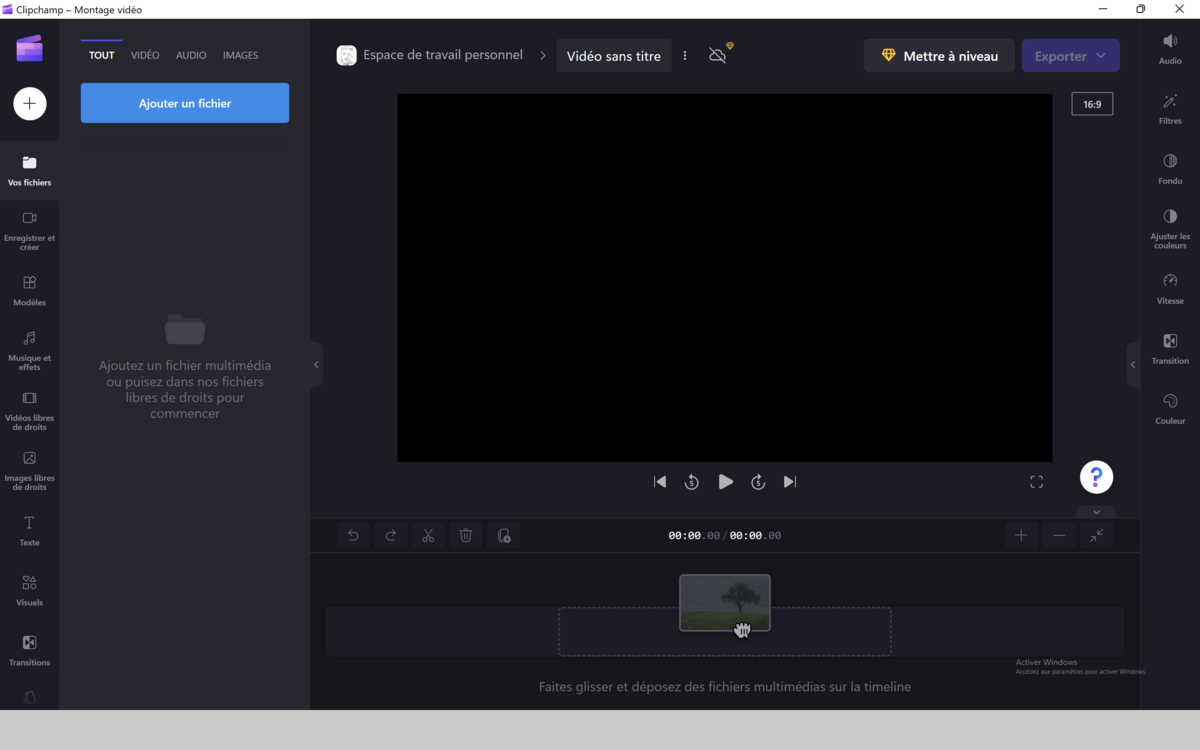Image resolution: width=1200 pixels, height=750 pixels.
Task: Click the undo arrow button
Action: point(353,536)
